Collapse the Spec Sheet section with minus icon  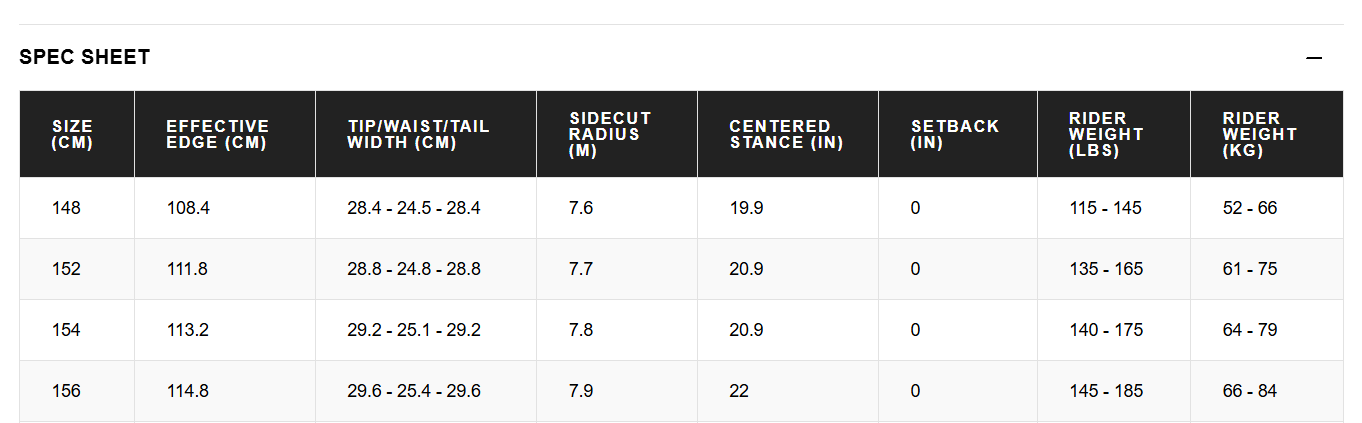(1314, 58)
